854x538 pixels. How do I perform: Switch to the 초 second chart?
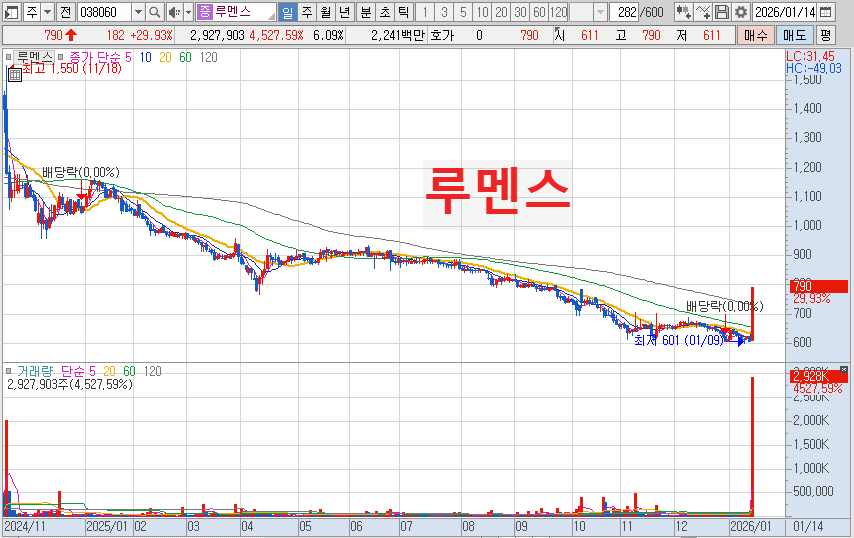point(385,11)
